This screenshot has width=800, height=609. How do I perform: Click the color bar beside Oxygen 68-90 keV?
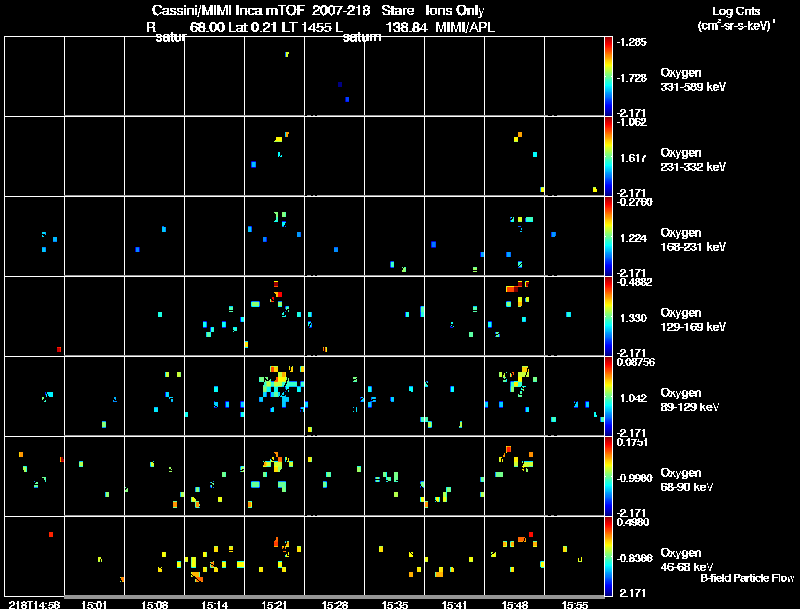pyautogui.click(x=608, y=477)
